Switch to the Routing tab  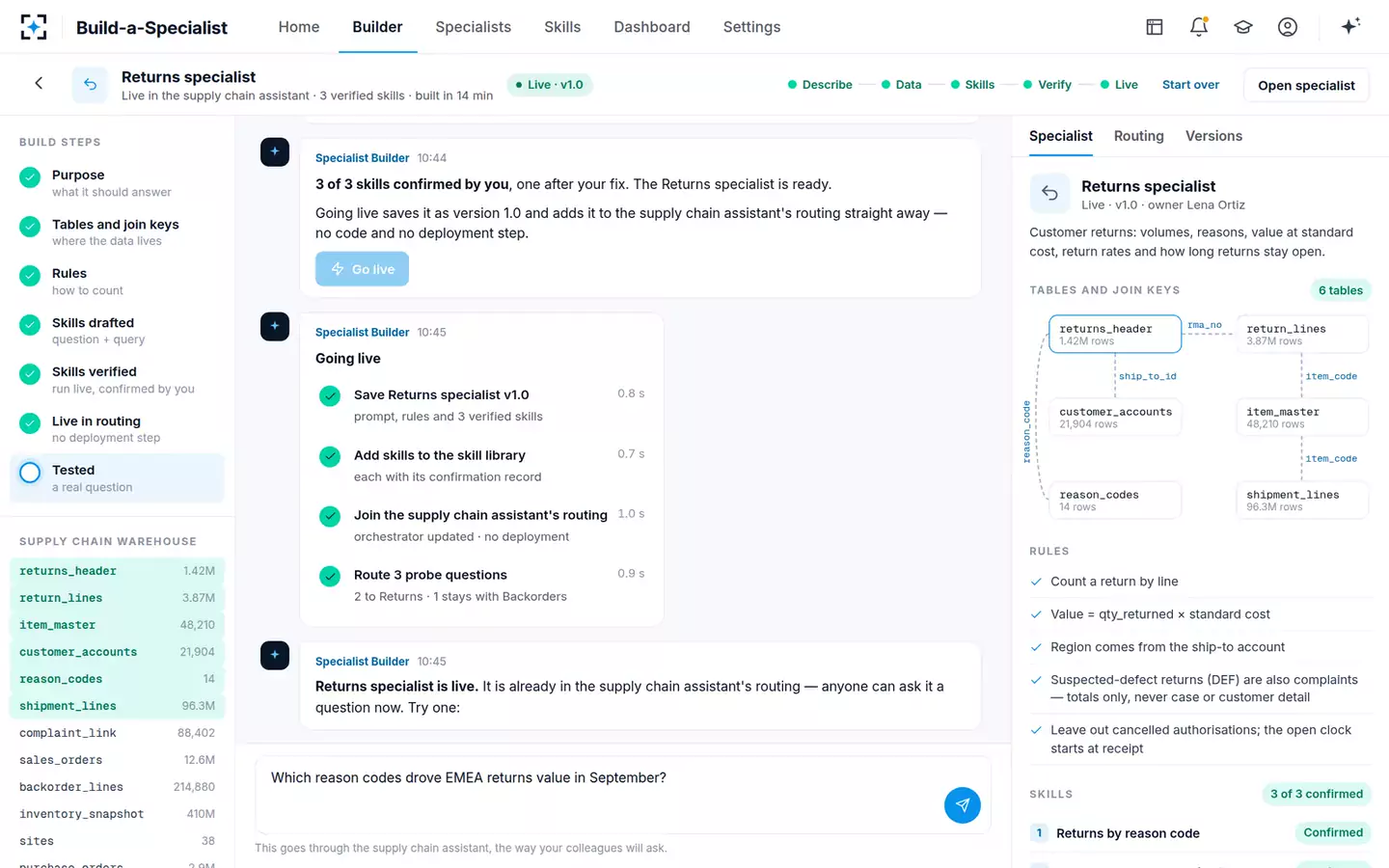pos(1139,136)
